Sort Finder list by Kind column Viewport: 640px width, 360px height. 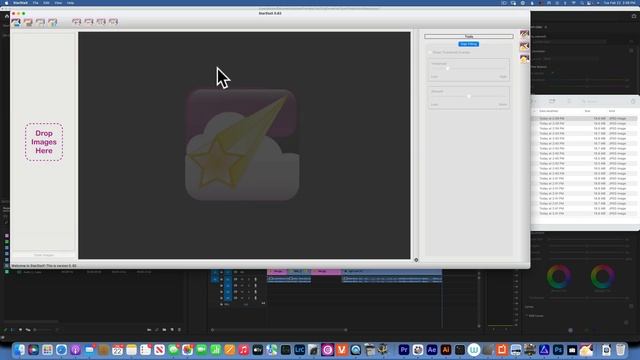point(612,111)
